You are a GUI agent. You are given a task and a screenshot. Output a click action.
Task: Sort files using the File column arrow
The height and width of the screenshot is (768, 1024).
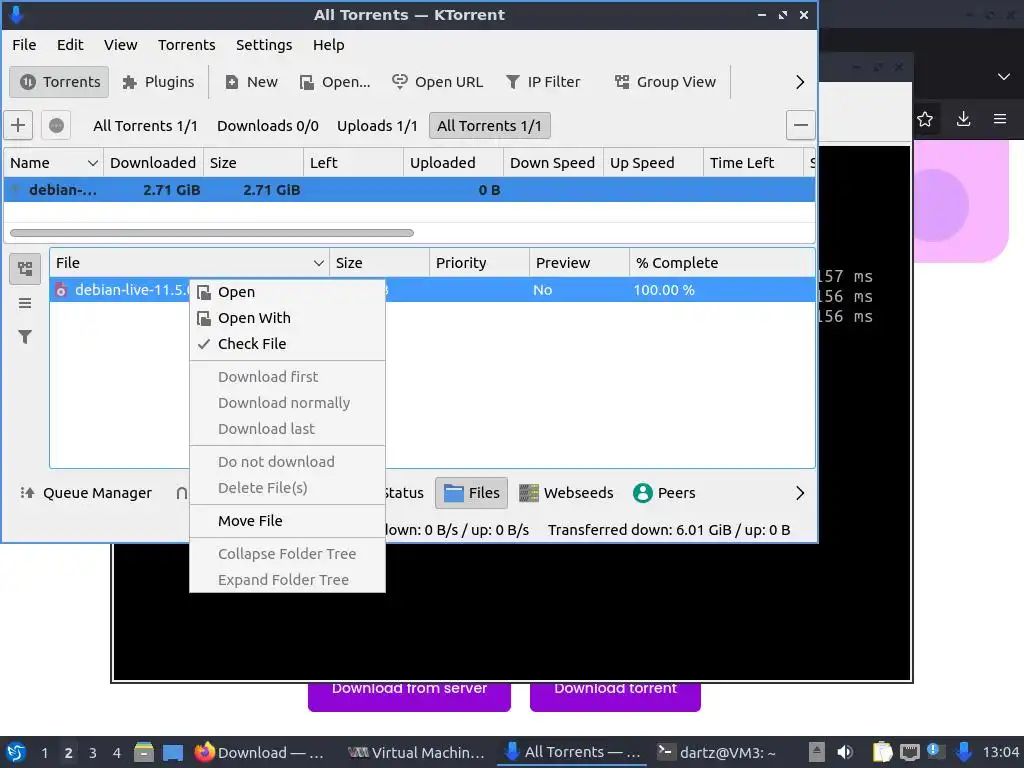click(x=318, y=263)
